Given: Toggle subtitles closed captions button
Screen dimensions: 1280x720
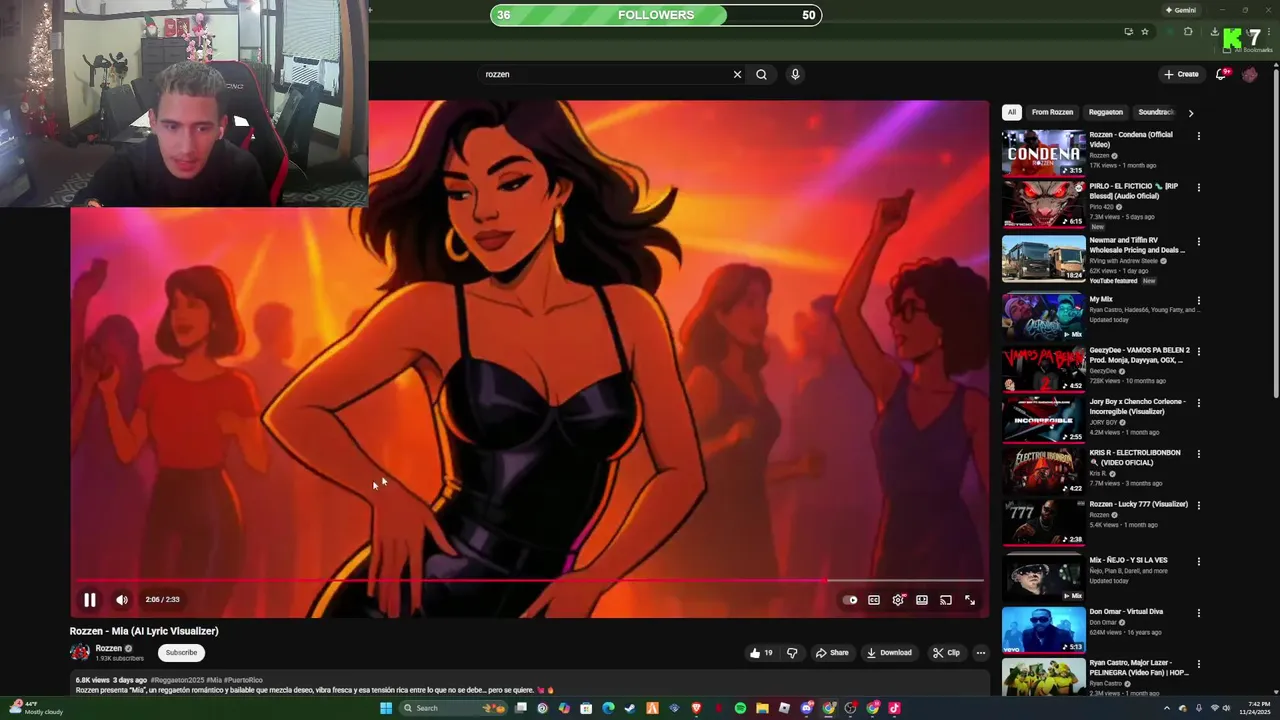Looking at the screenshot, I should pos(874,600).
